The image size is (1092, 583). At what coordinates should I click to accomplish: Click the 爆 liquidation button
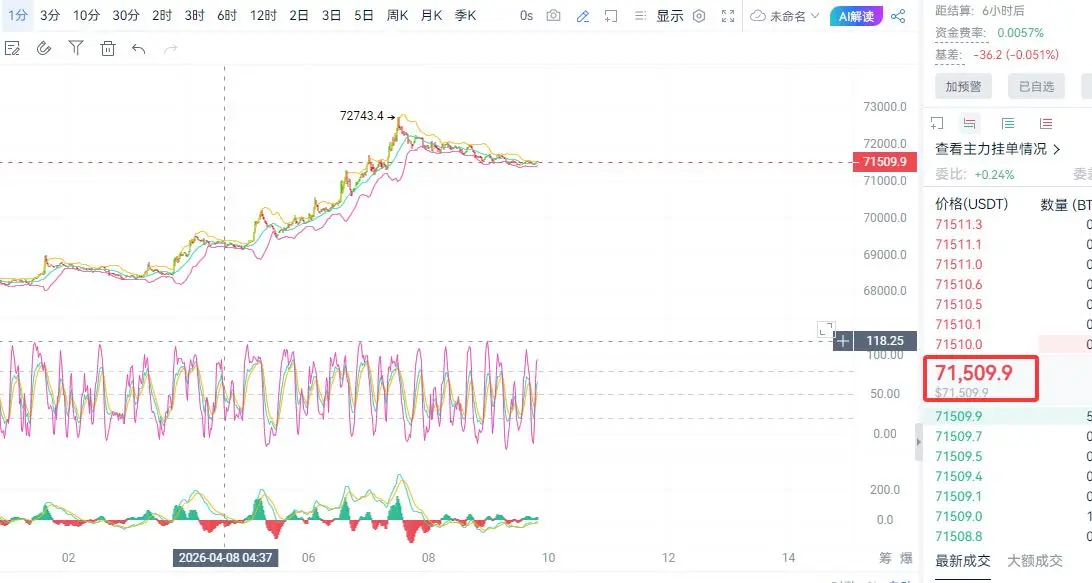[906, 558]
